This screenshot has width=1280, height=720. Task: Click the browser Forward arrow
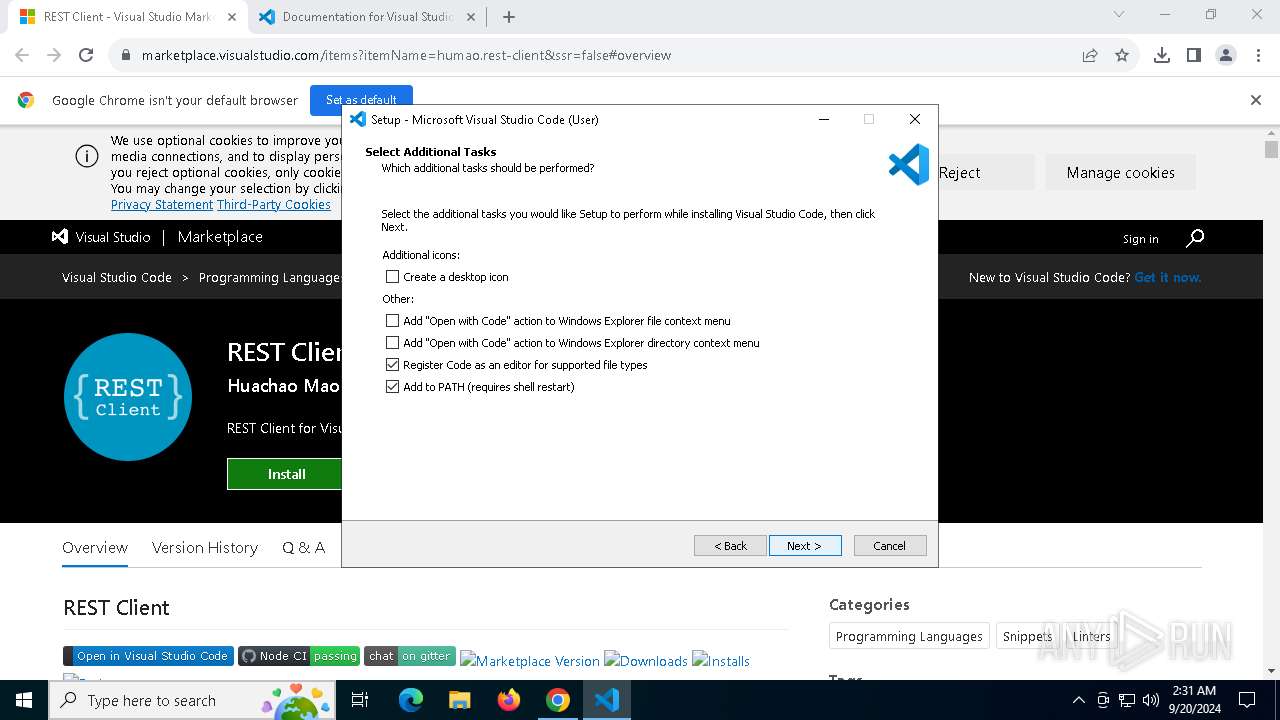click(x=54, y=55)
